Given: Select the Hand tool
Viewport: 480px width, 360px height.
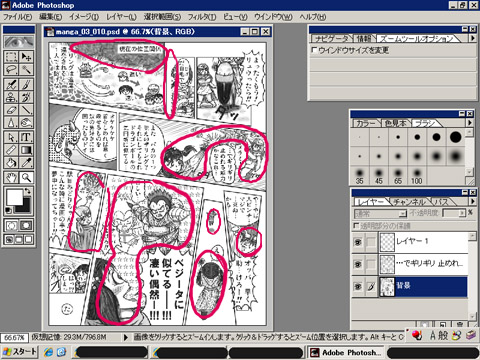Looking at the screenshot, I should point(11,177).
